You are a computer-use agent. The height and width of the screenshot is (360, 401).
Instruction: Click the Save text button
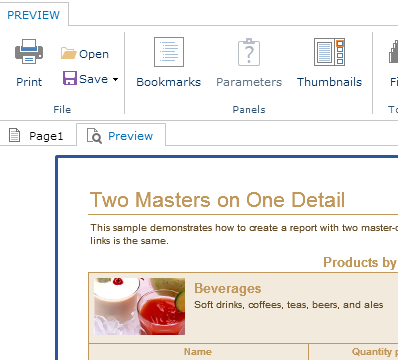[93, 79]
